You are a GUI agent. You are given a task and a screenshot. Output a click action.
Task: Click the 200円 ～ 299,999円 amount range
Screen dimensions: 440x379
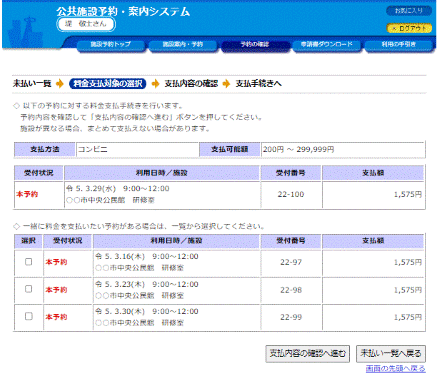298,149
